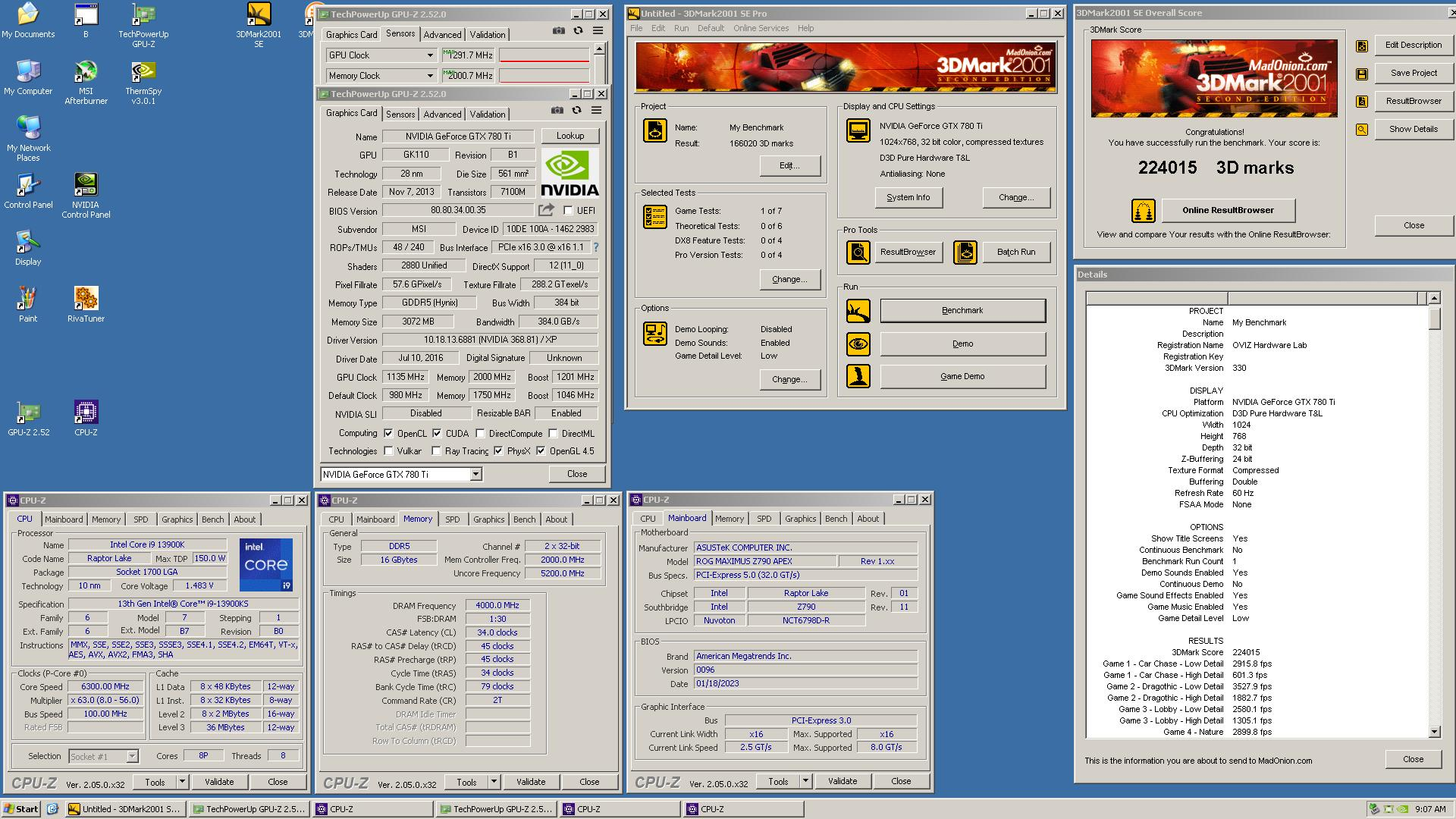Open the Socket #1 selection dropdown in CPU-Z
The image size is (1456, 819).
tap(132, 756)
